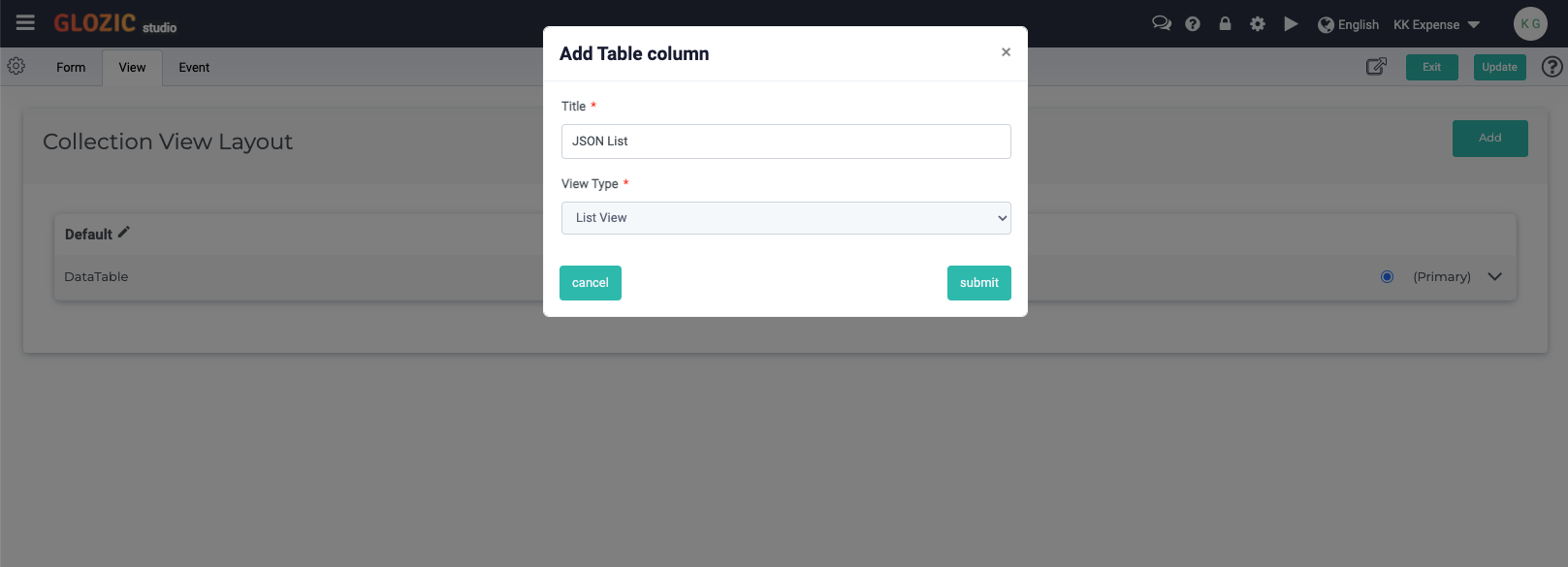Open the View Type dropdown
This screenshot has height=567, width=1568.
click(785, 218)
